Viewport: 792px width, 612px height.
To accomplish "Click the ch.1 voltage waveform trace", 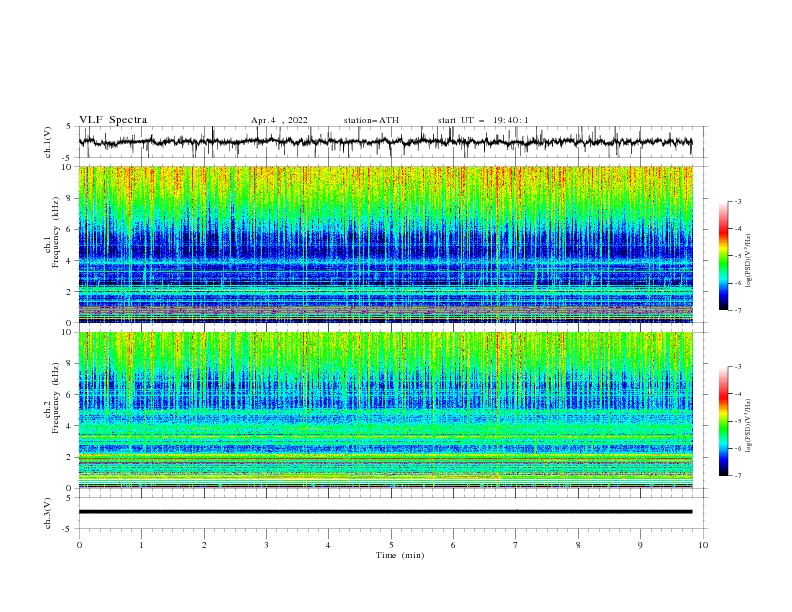I will 385,142.
